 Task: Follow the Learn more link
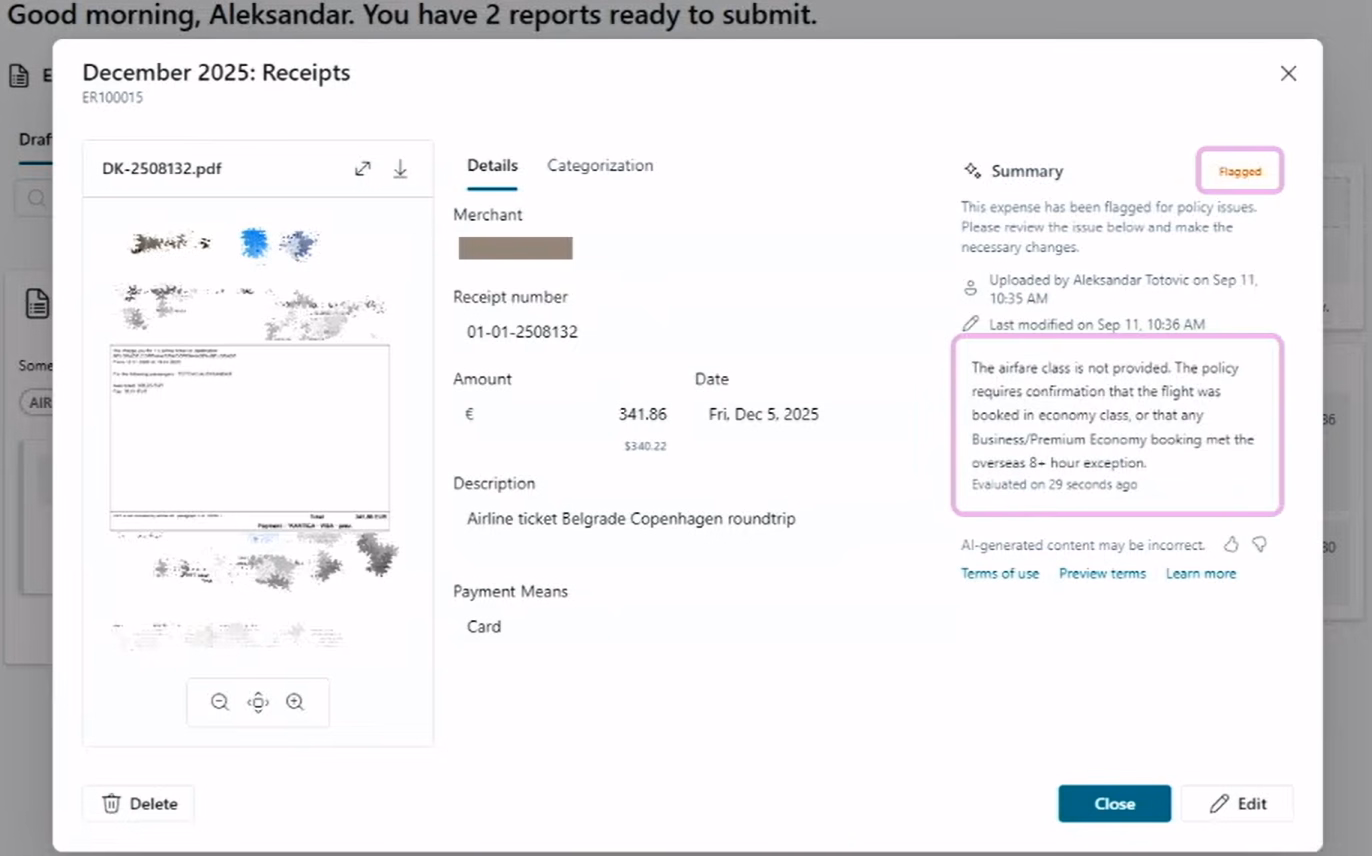(x=1201, y=574)
